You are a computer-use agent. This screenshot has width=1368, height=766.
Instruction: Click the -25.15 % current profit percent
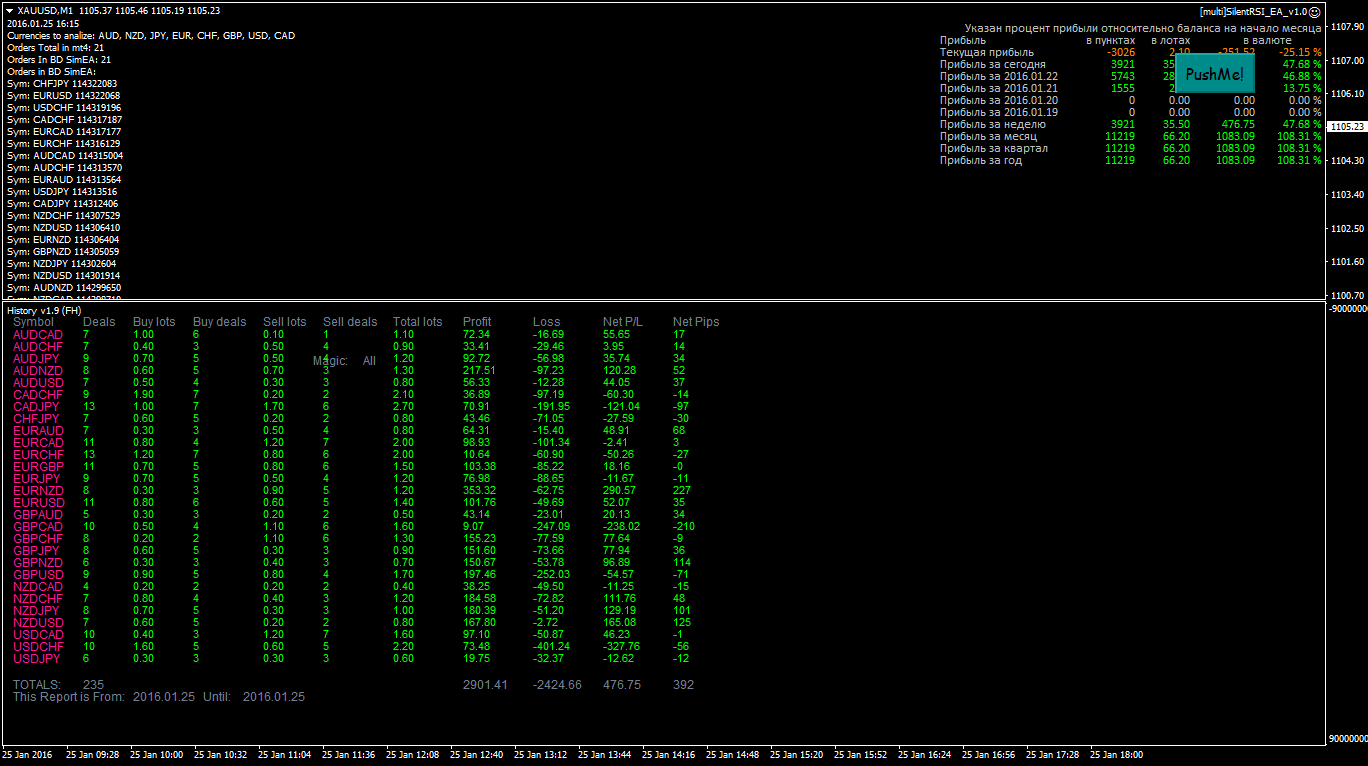pyautogui.click(x=1300, y=52)
